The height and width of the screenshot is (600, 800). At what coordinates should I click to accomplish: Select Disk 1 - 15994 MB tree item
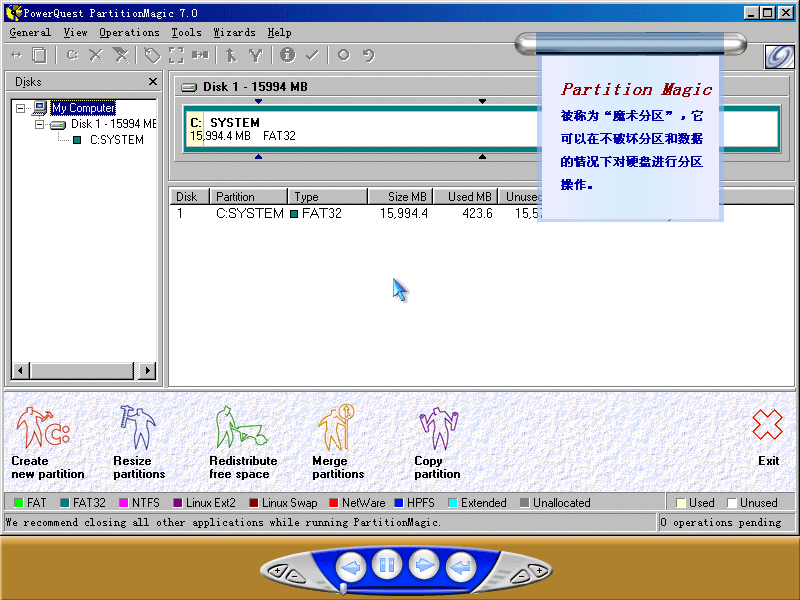(113, 124)
